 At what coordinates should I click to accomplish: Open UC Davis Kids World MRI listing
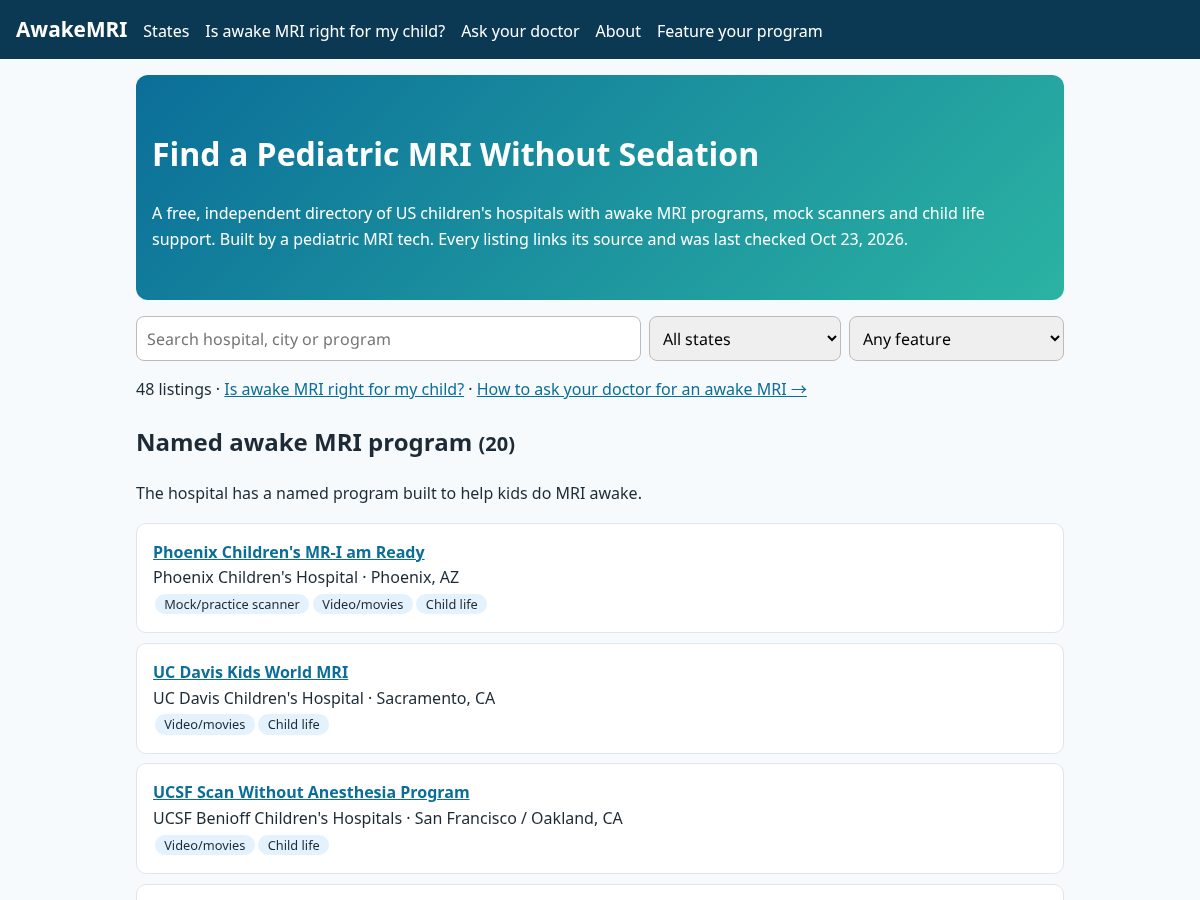pos(251,672)
